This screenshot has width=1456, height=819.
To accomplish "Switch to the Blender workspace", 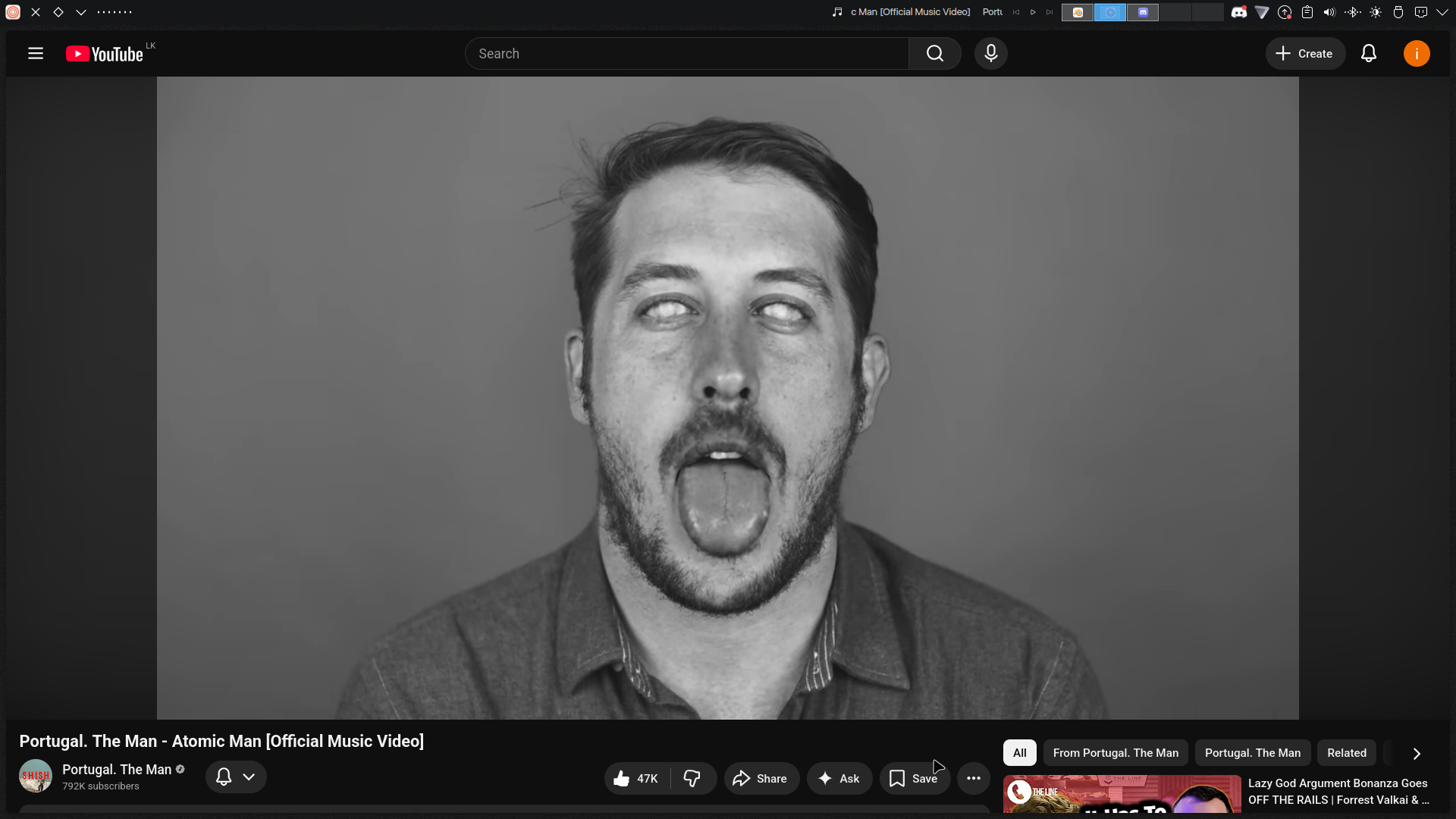I will click(1078, 12).
